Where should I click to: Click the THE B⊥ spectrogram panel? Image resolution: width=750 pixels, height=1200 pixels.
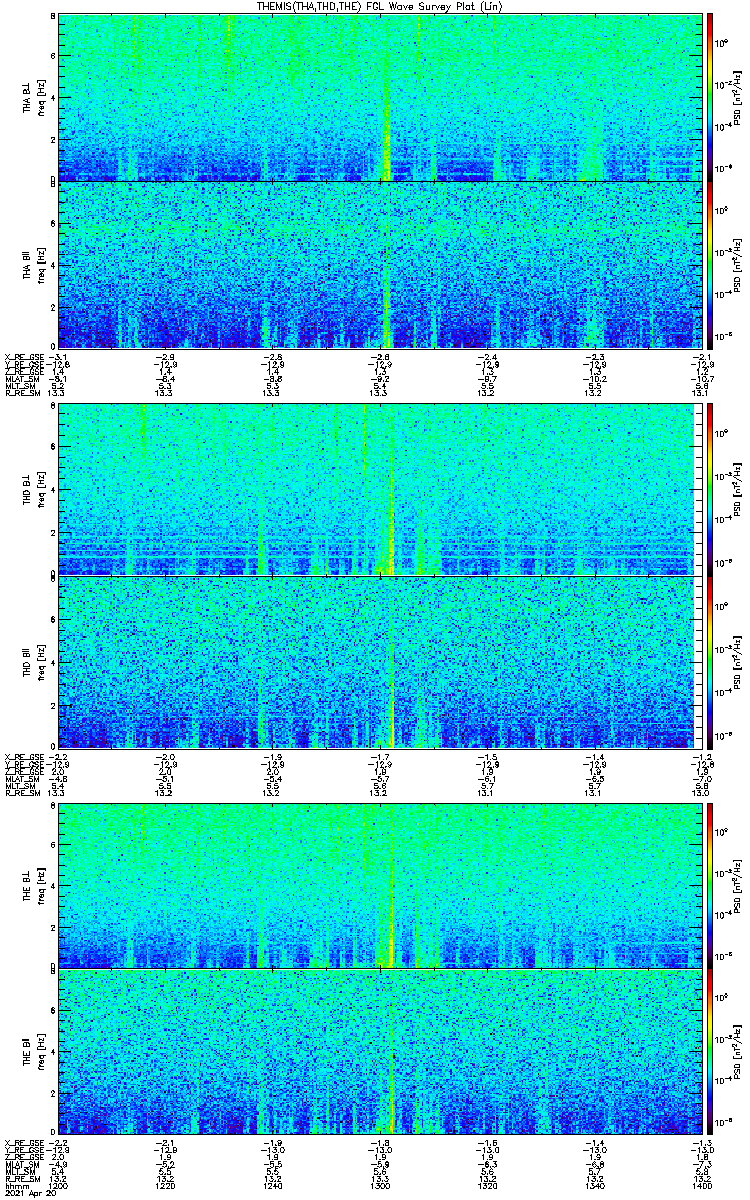pos(378,885)
